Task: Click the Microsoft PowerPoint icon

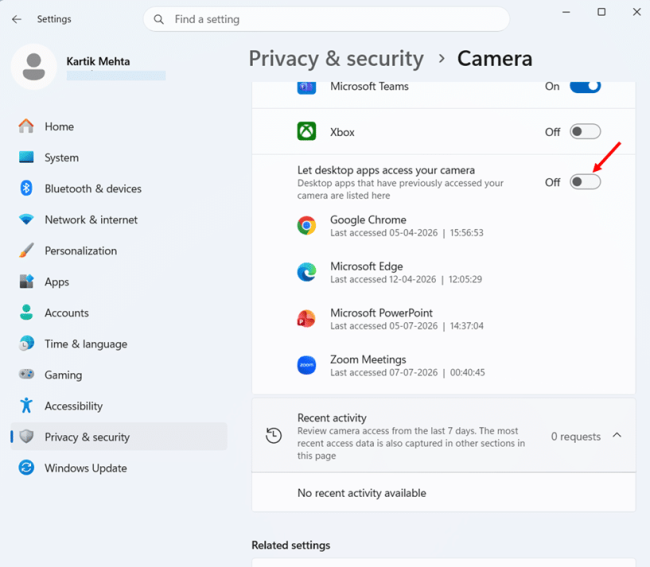Action: pos(306,319)
